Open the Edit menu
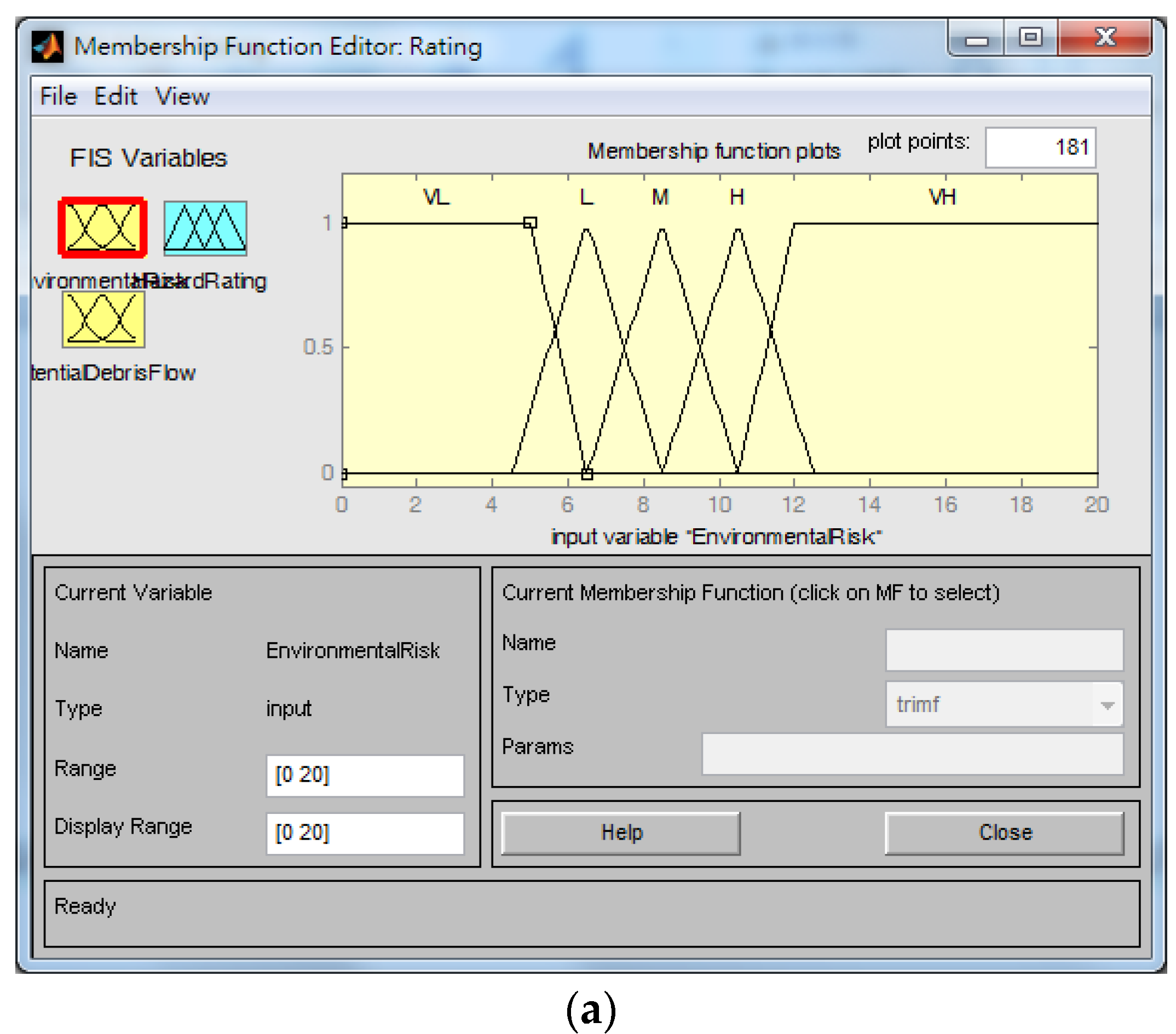Image resolution: width=1176 pixels, height=1034 pixels. click(x=115, y=96)
